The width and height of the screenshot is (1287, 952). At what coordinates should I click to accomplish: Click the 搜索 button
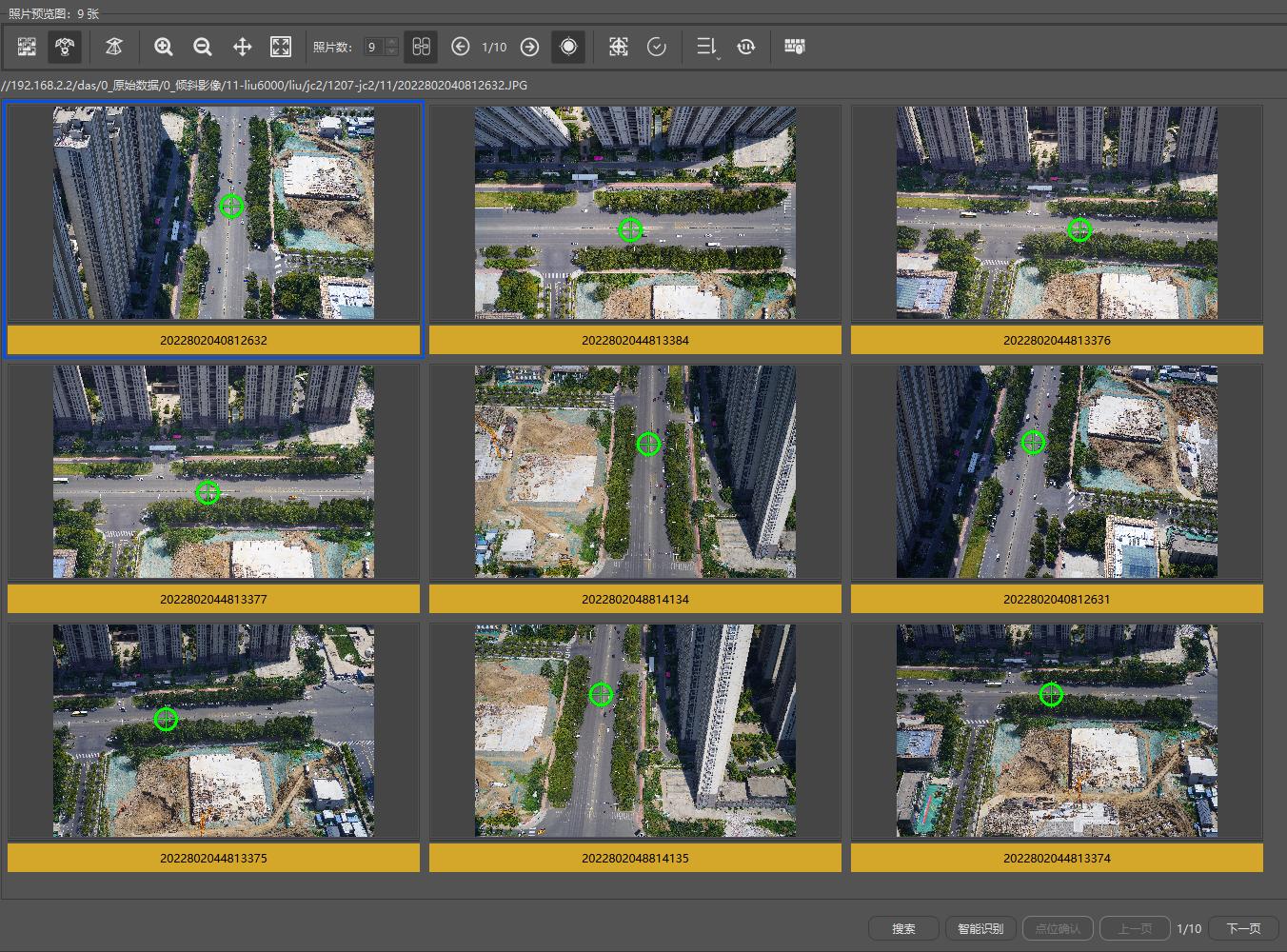(x=903, y=928)
